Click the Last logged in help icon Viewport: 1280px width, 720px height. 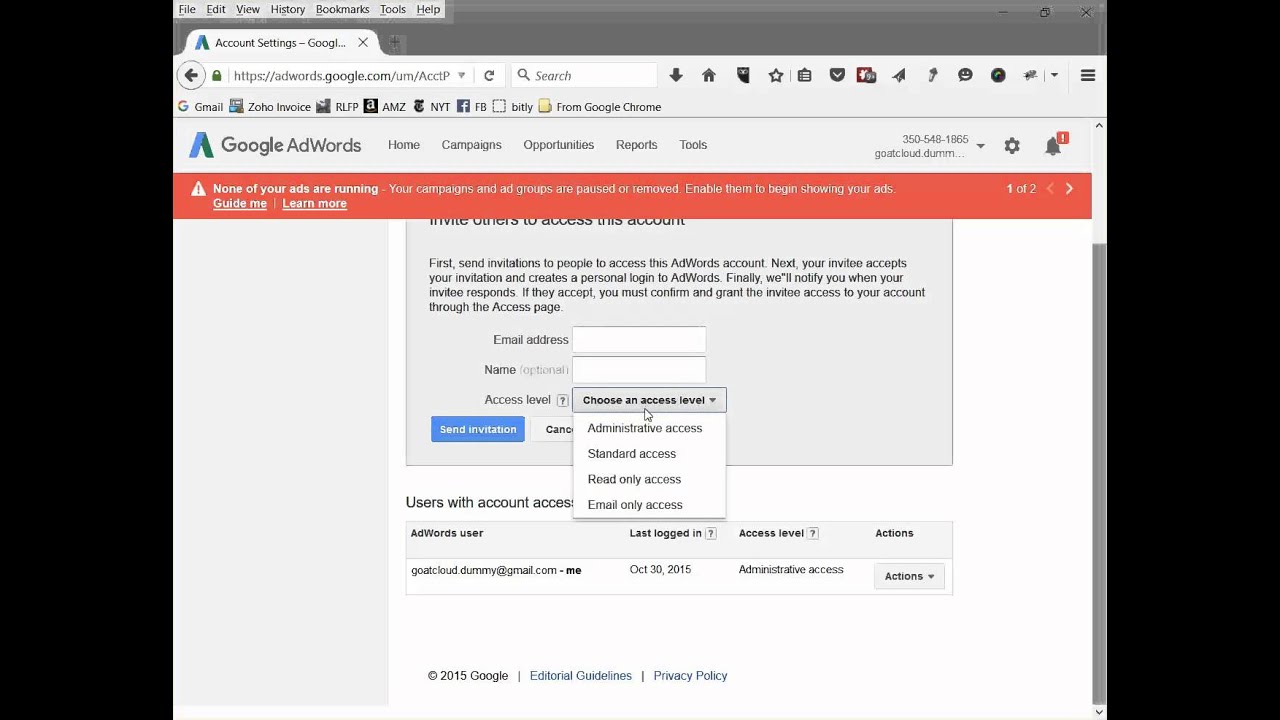click(711, 534)
